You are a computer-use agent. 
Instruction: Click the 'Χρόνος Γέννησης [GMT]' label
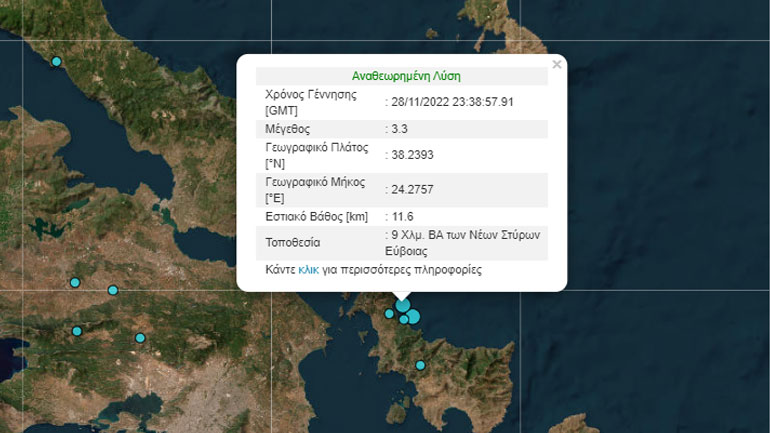pos(311,102)
